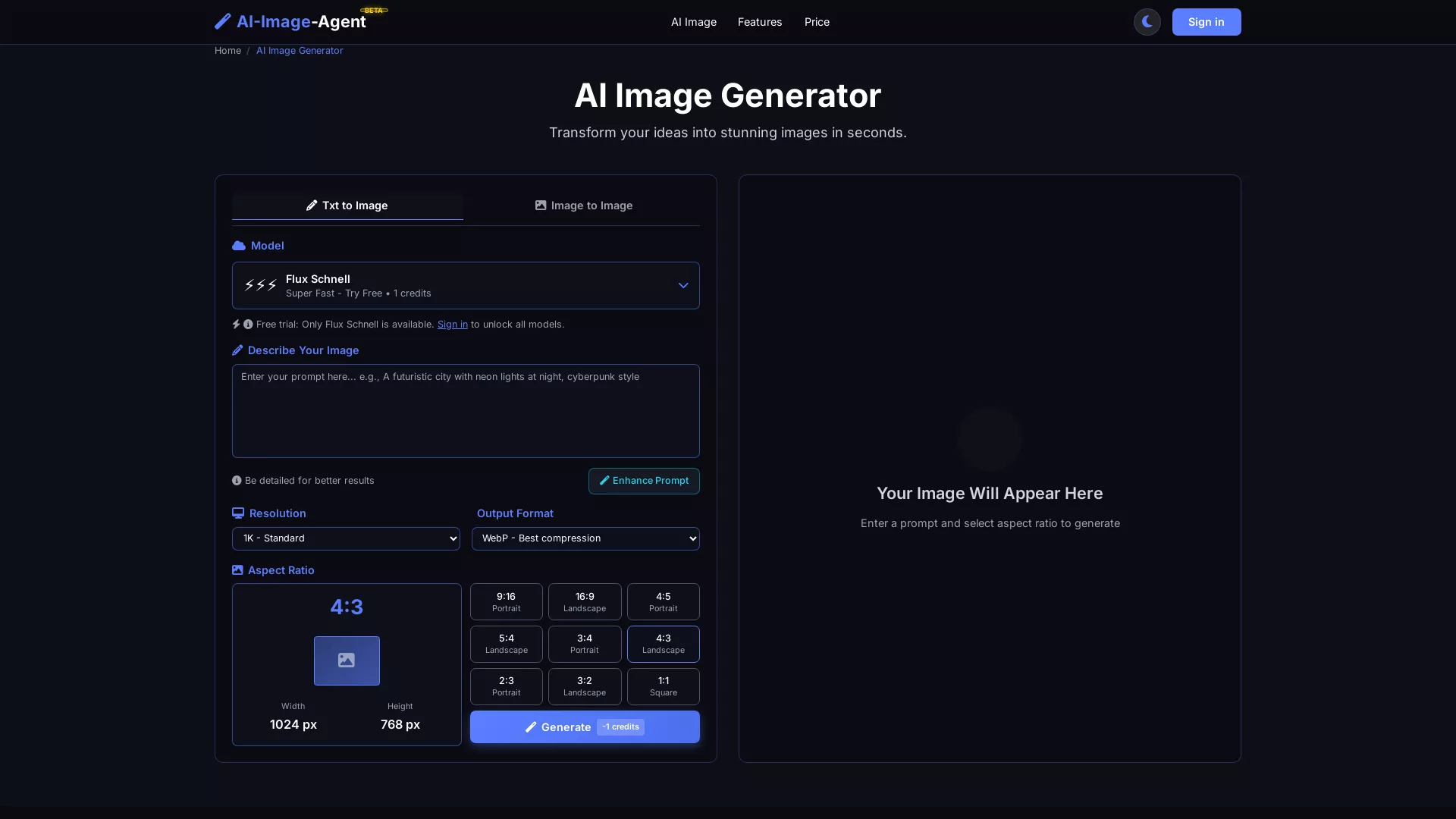Screen dimensions: 1456x819
Task: Click the monitor icon beside Resolution
Action: pyautogui.click(x=237, y=513)
